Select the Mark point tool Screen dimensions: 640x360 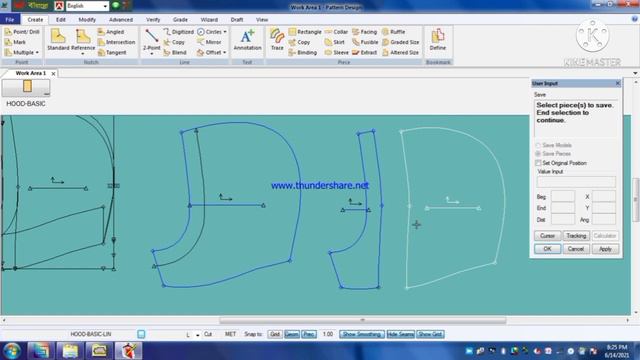(16, 42)
